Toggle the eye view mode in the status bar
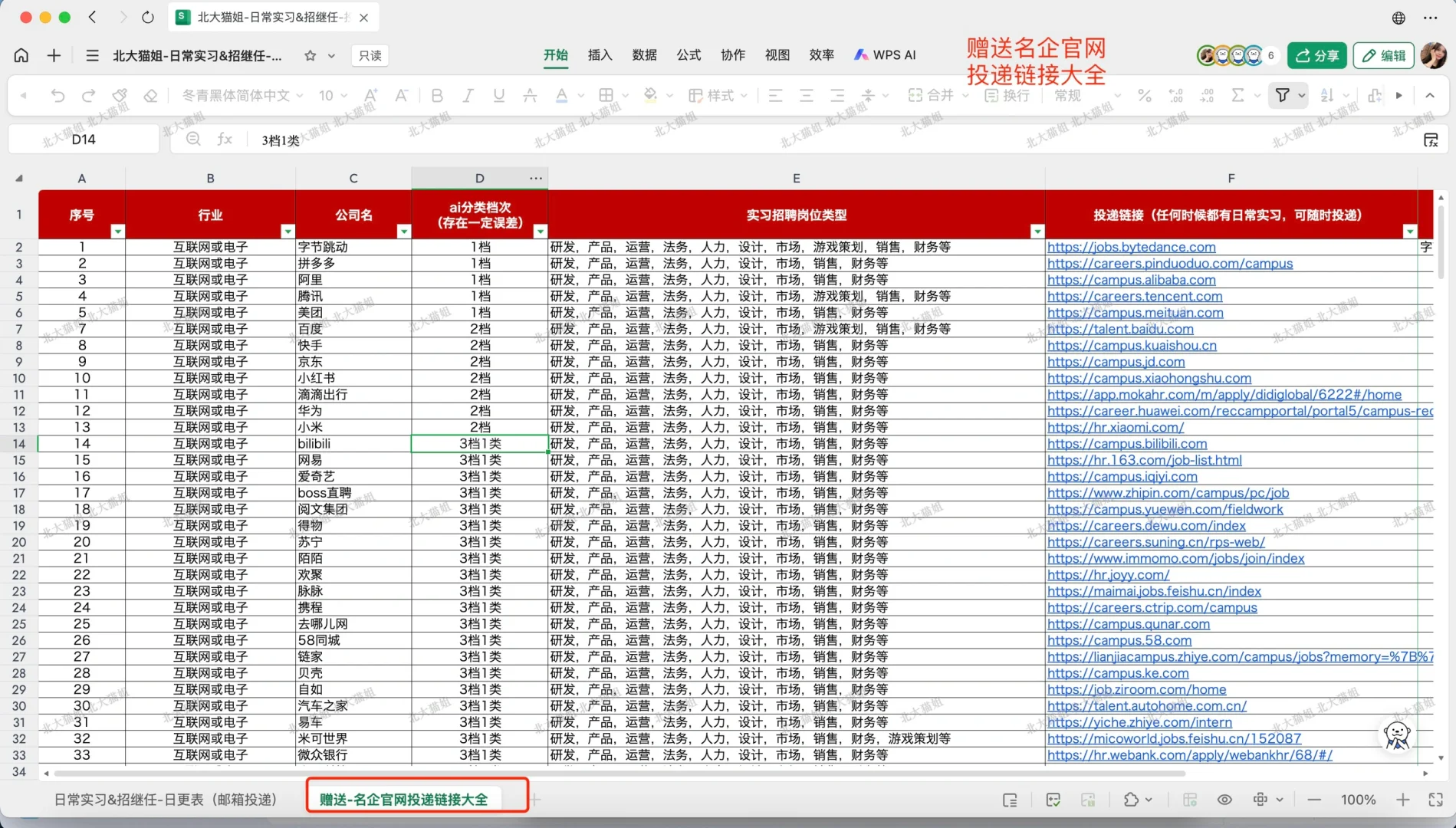The image size is (1456, 828). click(x=1224, y=800)
